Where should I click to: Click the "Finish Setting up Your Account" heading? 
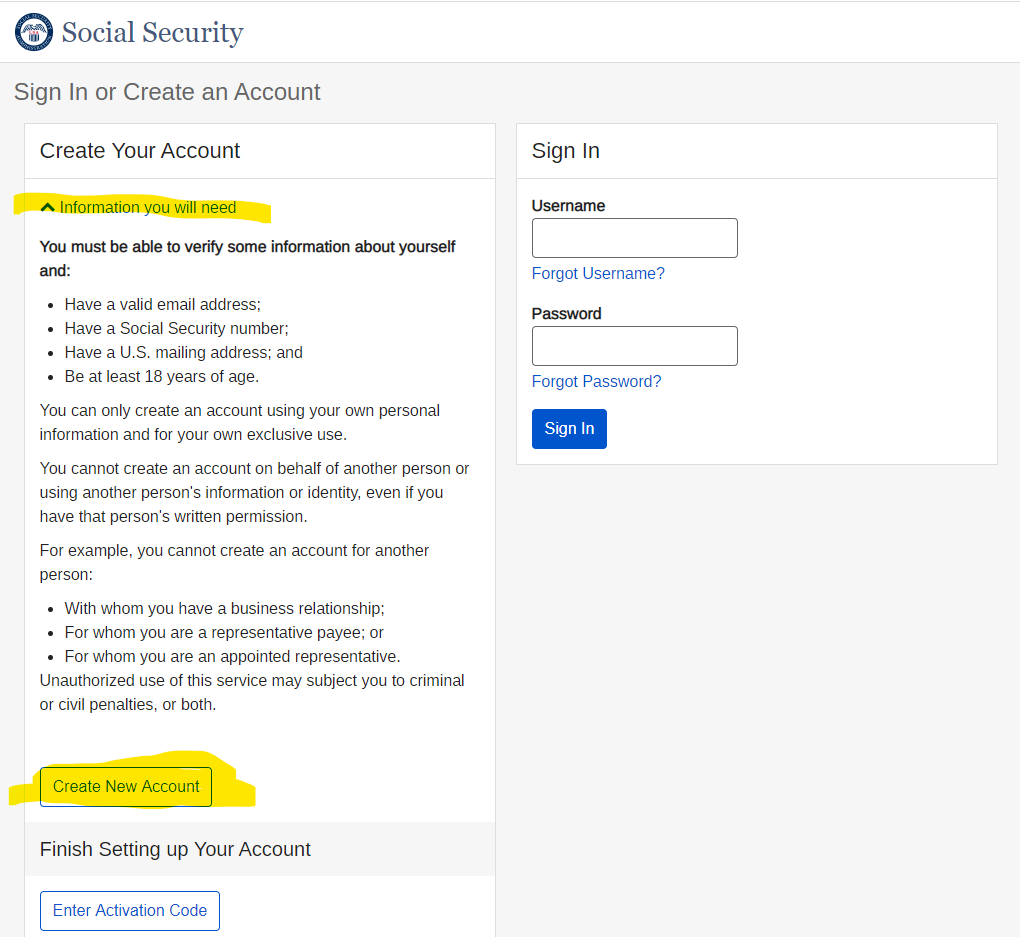[175, 849]
